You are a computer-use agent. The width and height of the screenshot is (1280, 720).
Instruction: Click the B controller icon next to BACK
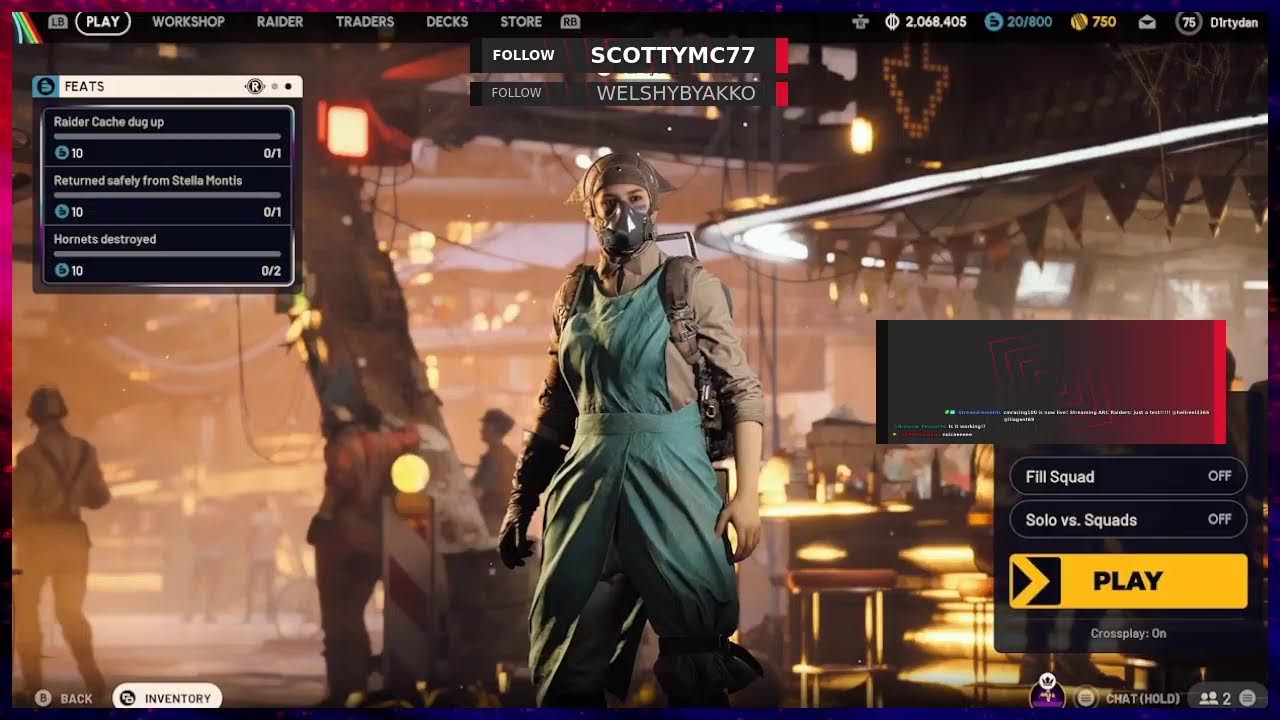[43, 698]
